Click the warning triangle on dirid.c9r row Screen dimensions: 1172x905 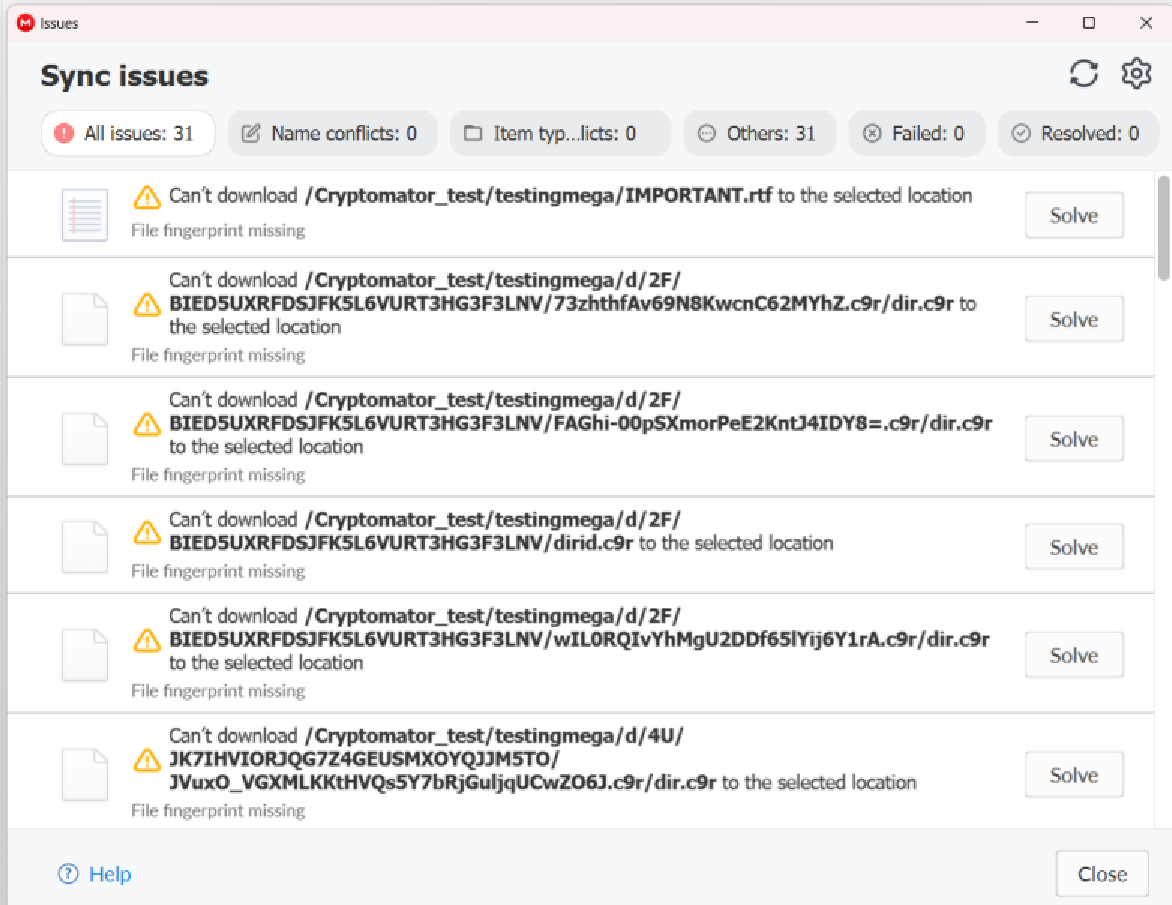[x=147, y=532]
